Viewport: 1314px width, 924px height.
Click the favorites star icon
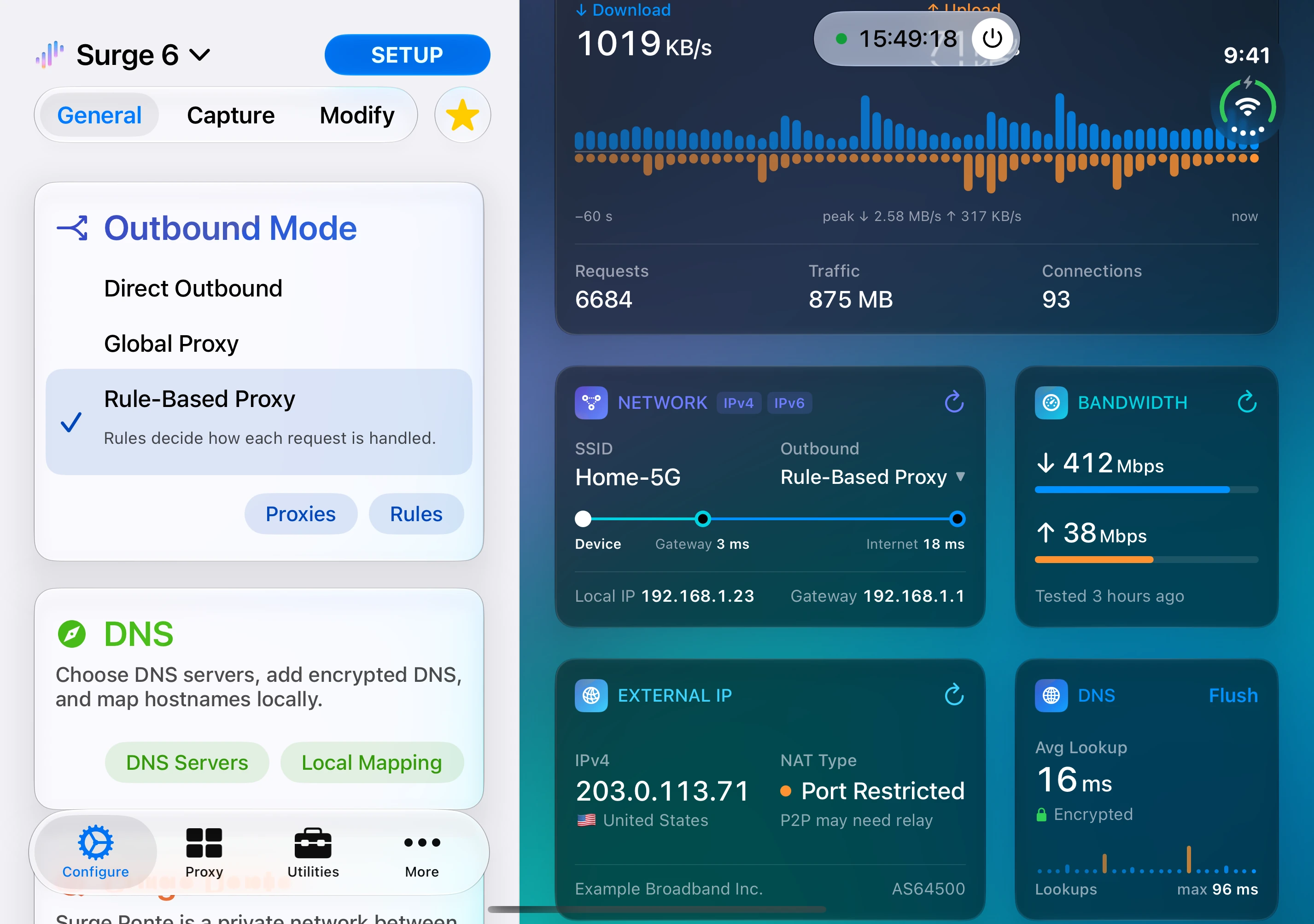462,115
